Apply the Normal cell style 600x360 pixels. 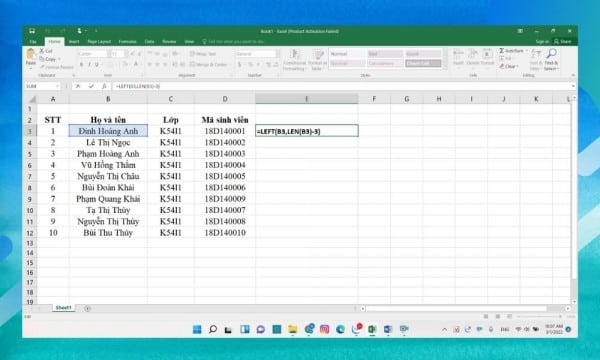point(347,54)
